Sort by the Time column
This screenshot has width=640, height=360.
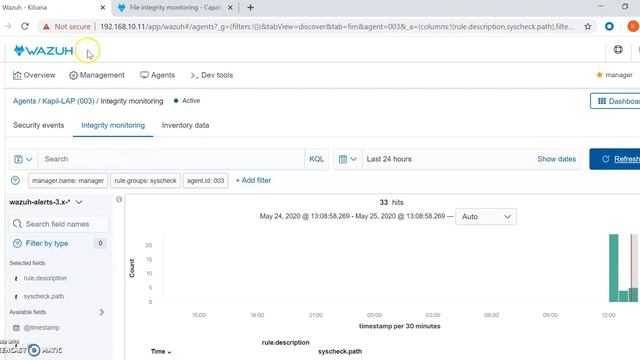point(161,351)
